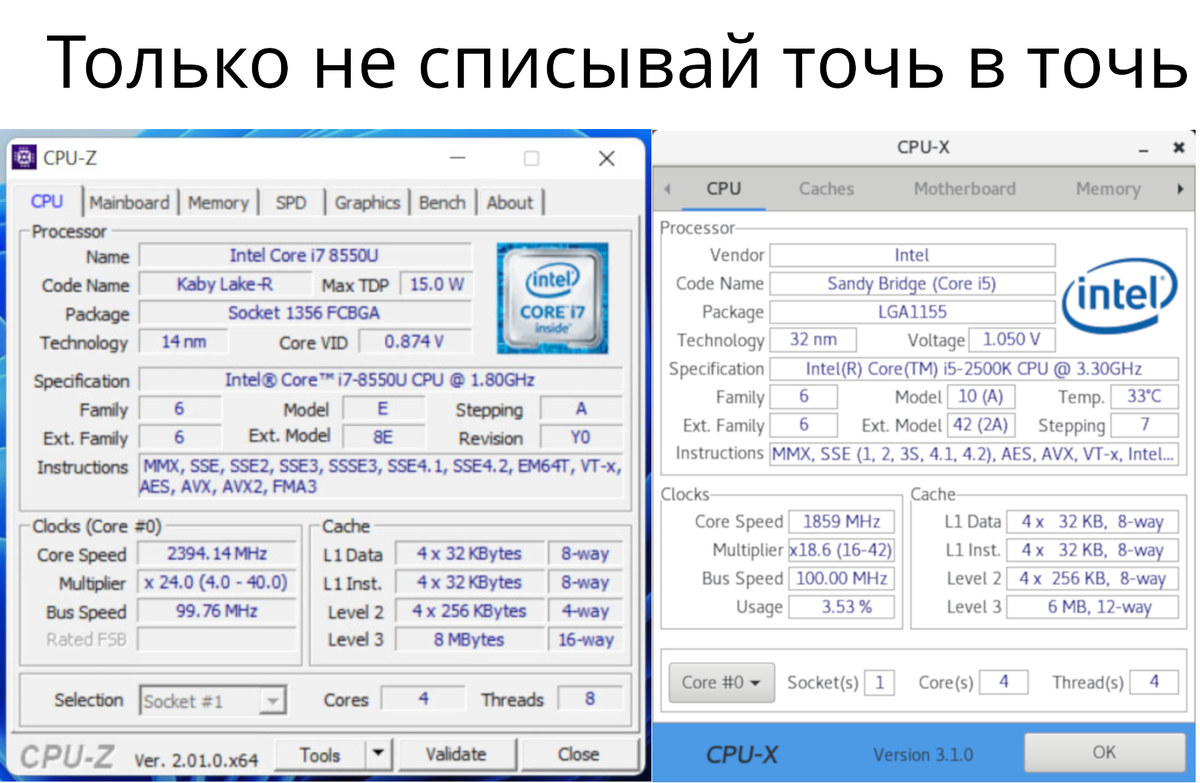Click the Revision Y0 value

click(581, 438)
